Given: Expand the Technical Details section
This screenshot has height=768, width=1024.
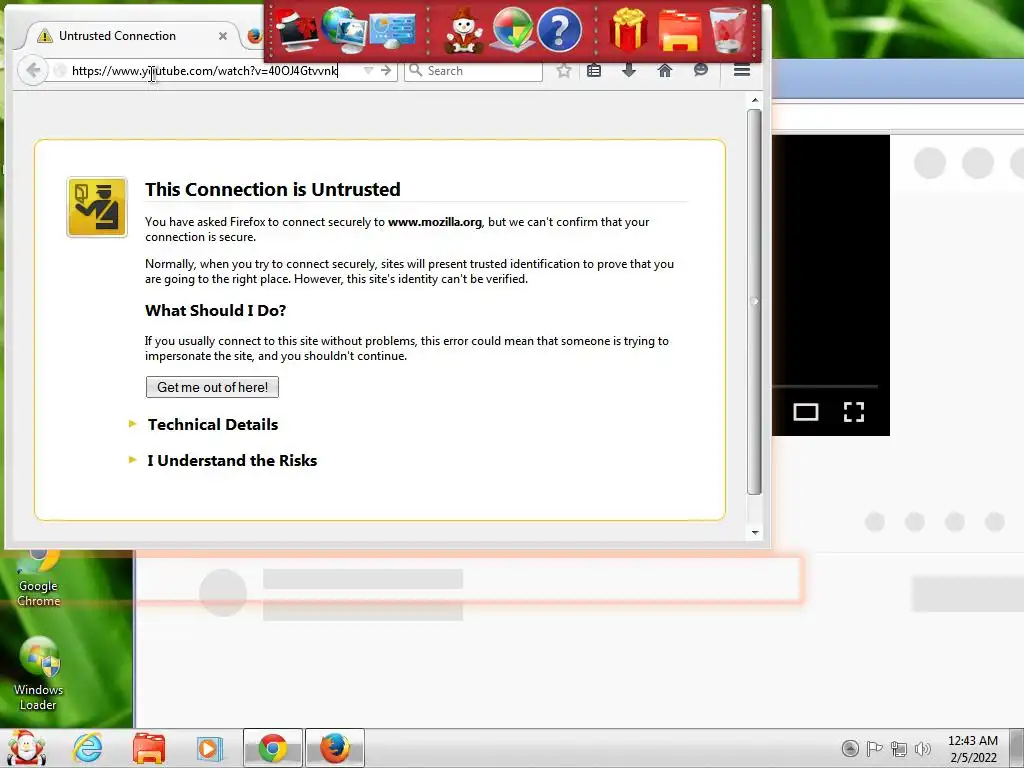Looking at the screenshot, I should [x=212, y=424].
